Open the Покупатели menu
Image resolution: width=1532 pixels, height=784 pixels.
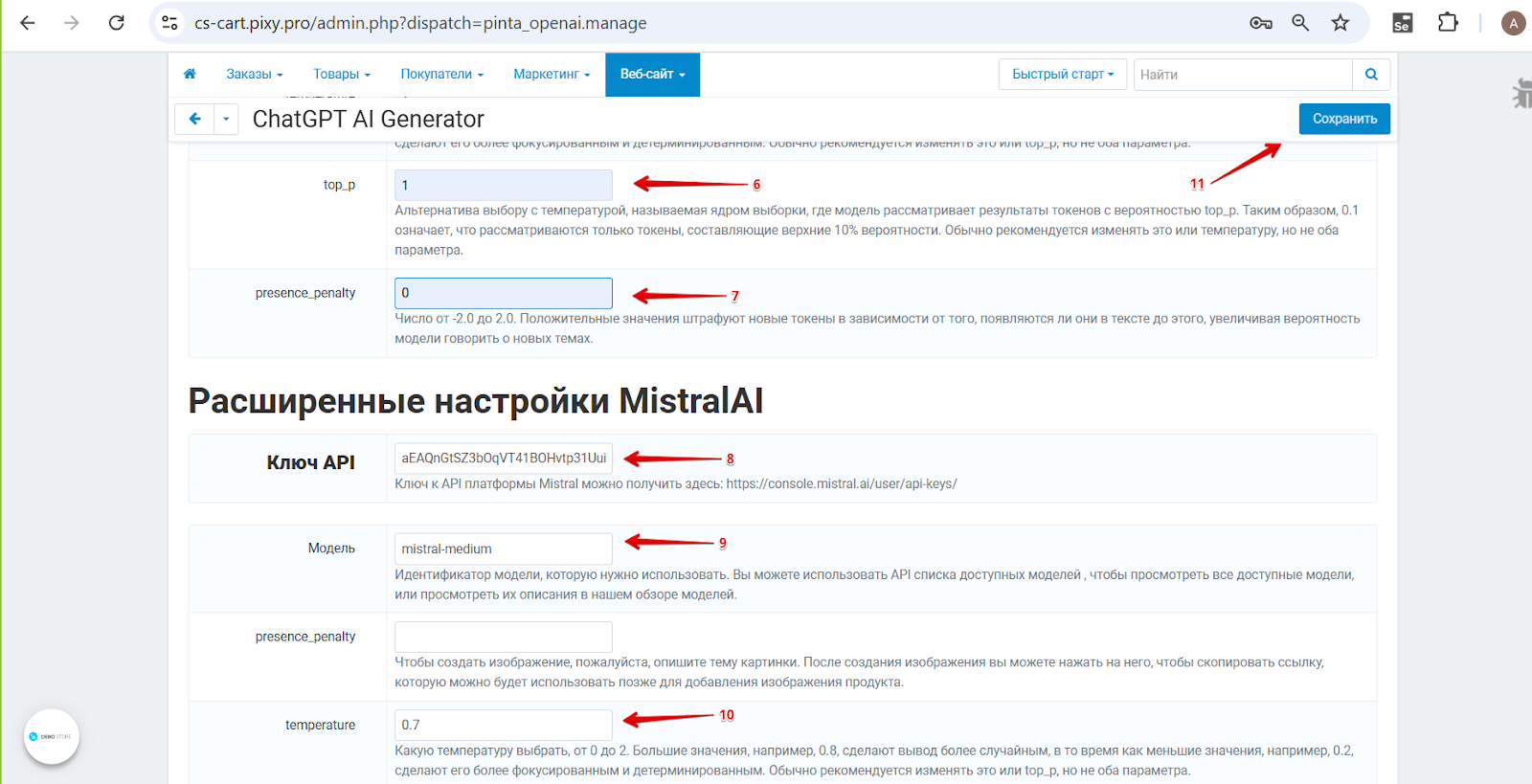441,75
